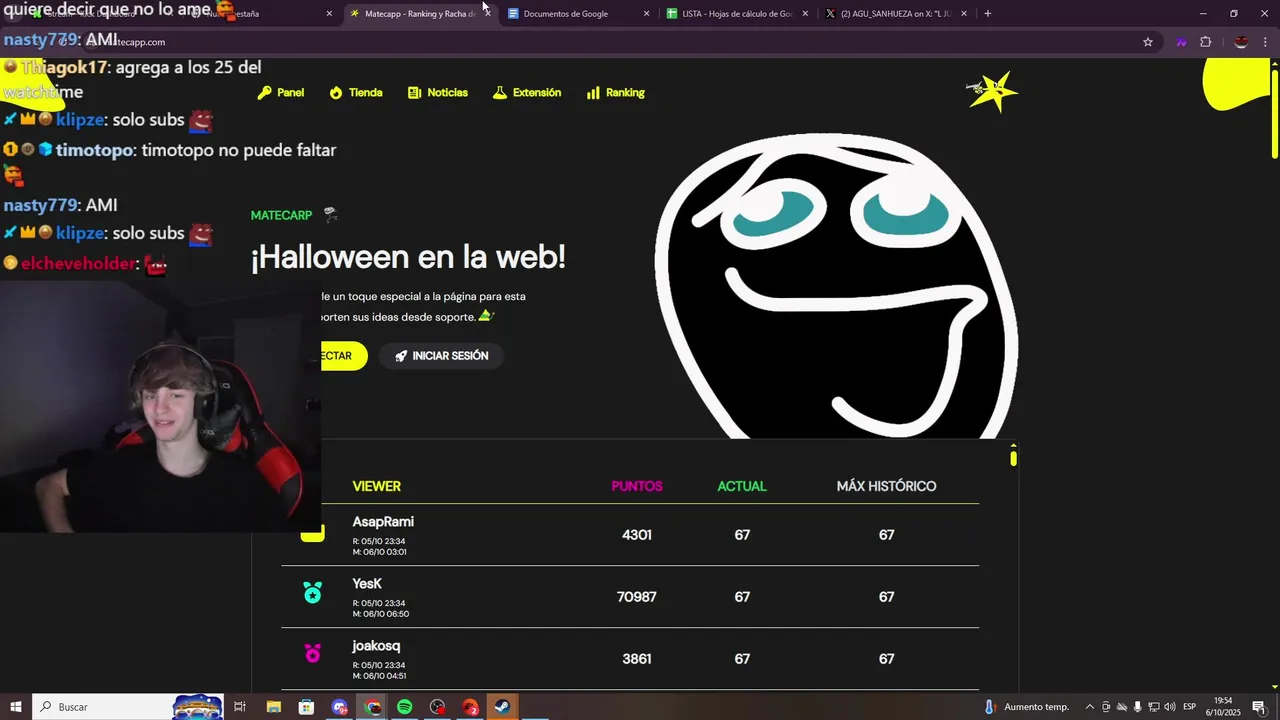Open Spotify from the taskbar
The width and height of the screenshot is (1280, 720).
tap(404, 707)
